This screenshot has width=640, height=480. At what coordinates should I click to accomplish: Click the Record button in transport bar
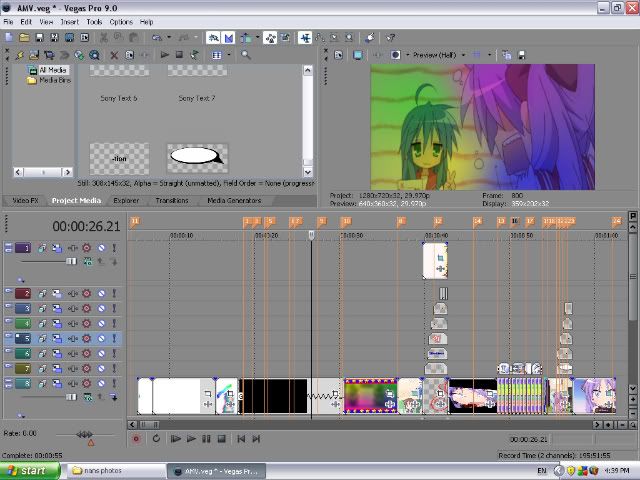(136, 439)
